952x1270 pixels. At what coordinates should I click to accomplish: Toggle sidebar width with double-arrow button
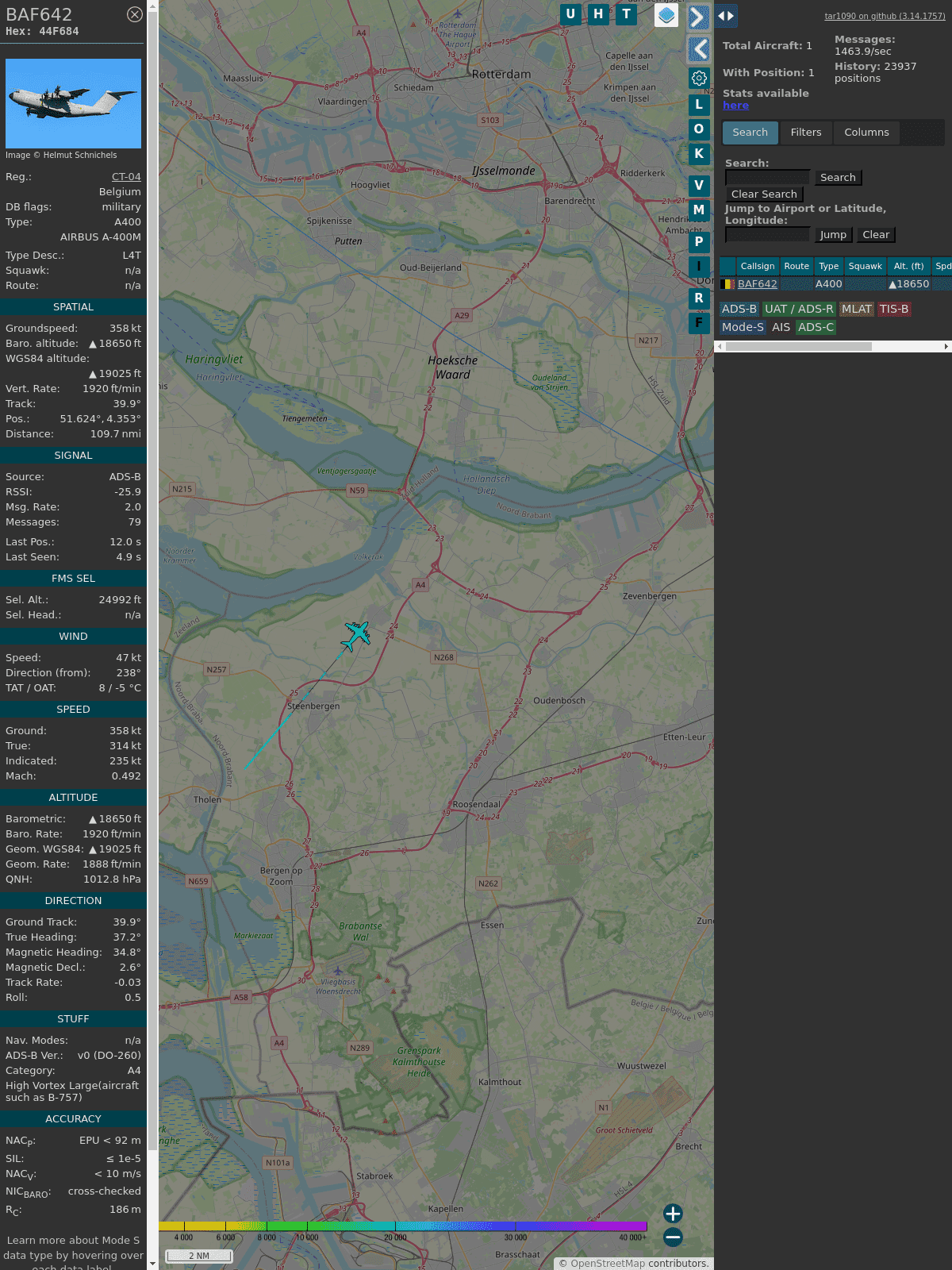[726, 16]
